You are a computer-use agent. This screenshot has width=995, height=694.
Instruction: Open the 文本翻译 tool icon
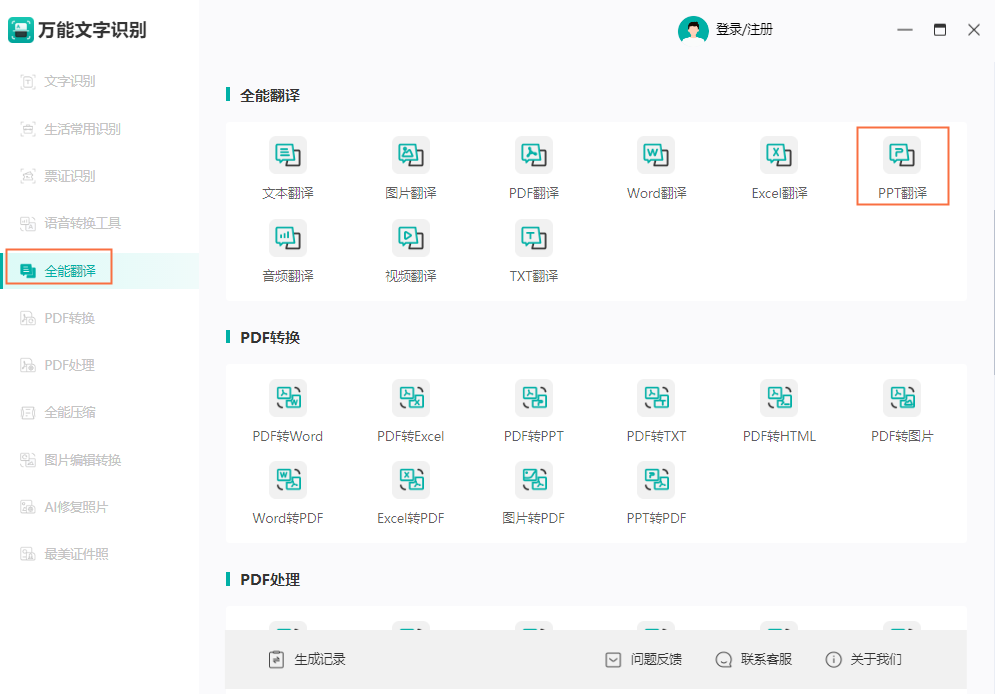click(x=287, y=155)
